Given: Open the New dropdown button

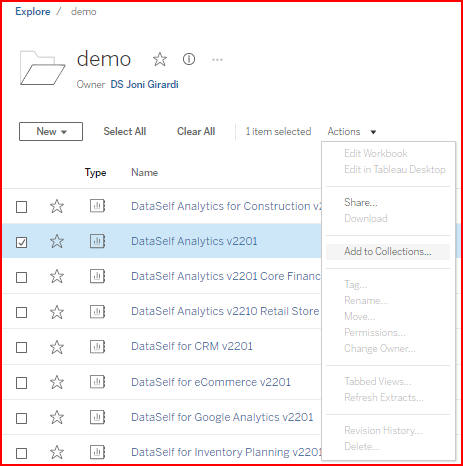Looking at the screenshot, I should click(51, 131).
